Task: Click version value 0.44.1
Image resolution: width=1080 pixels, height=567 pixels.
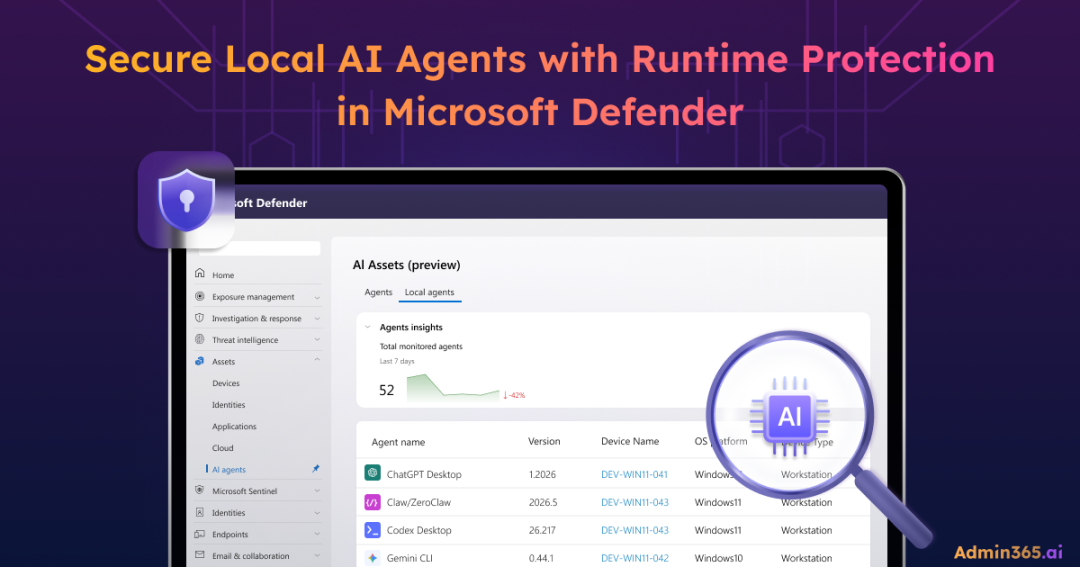Action: click(541, 558)
